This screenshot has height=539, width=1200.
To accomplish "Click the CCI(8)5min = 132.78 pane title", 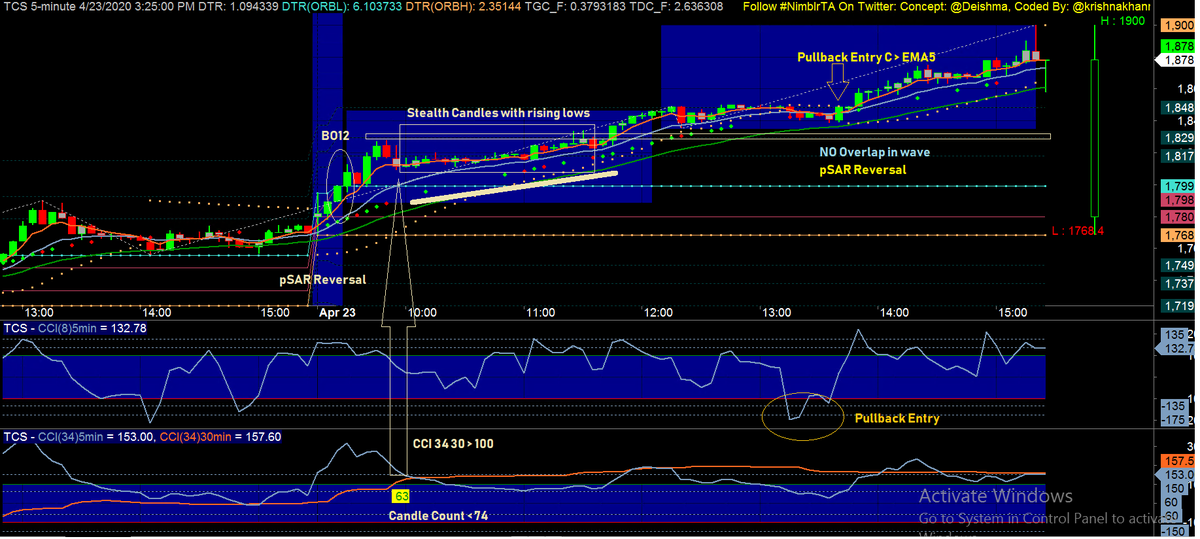I will click(75, 328).
